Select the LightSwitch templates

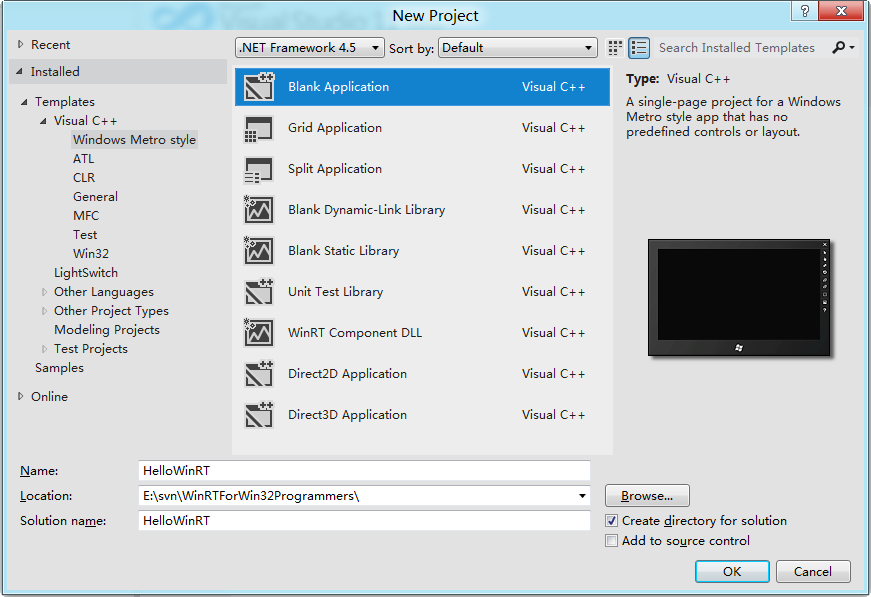(x=86, y=273)
